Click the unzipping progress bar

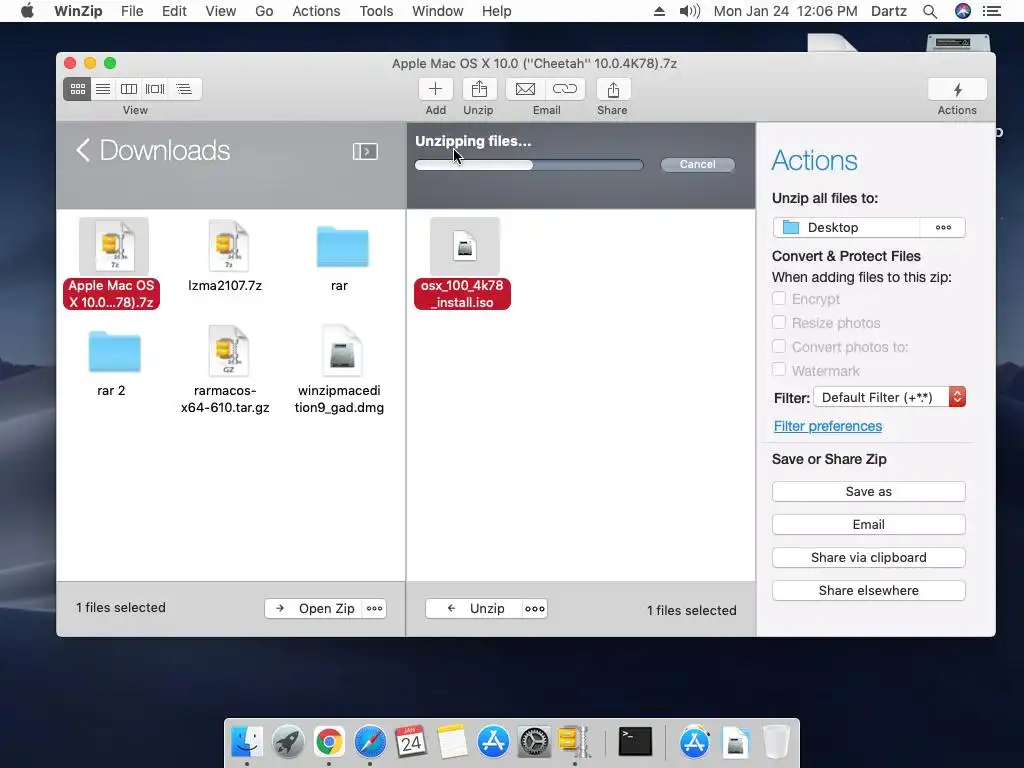(x=529, y=165)
